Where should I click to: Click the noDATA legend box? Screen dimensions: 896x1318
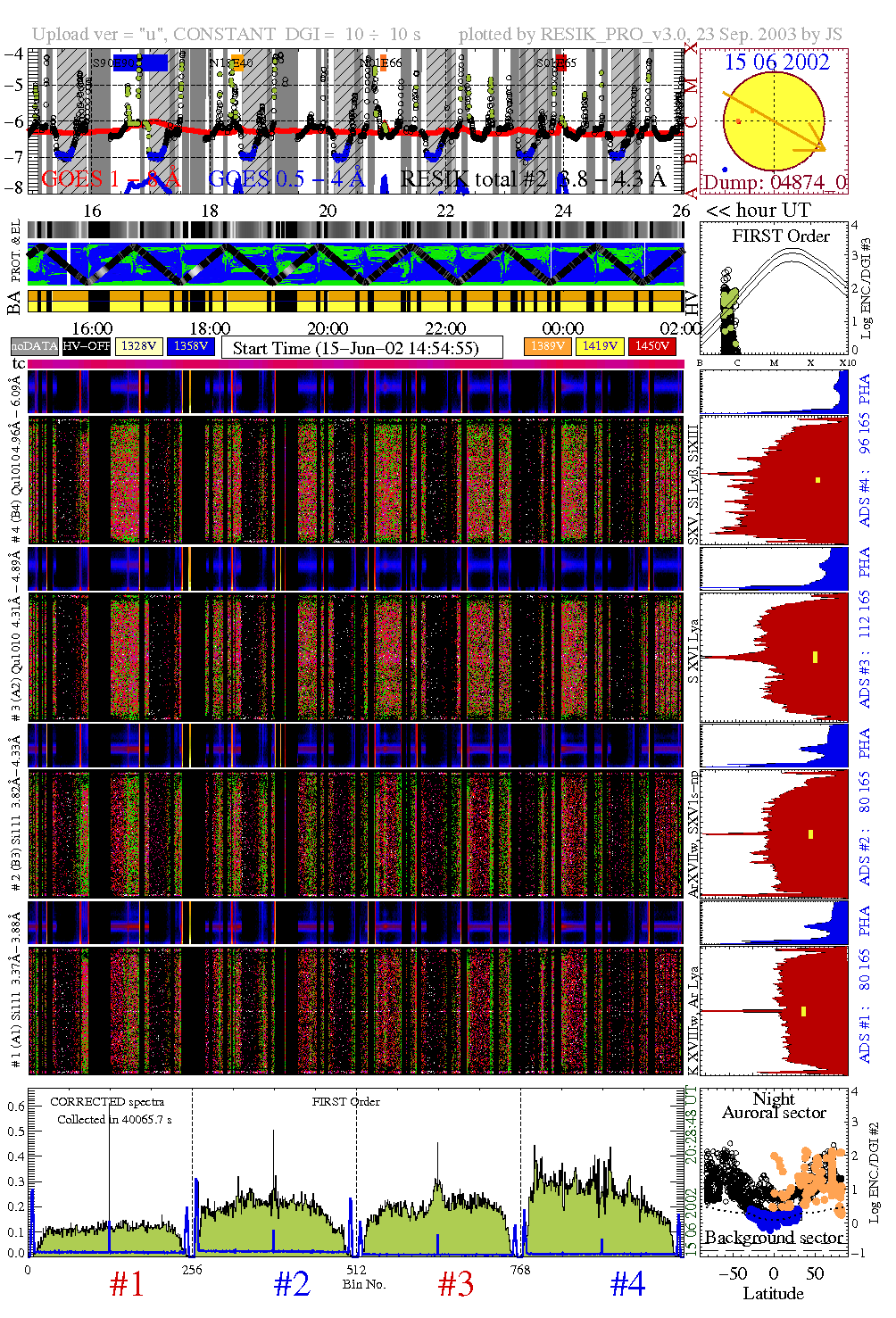tap(34, 346)
